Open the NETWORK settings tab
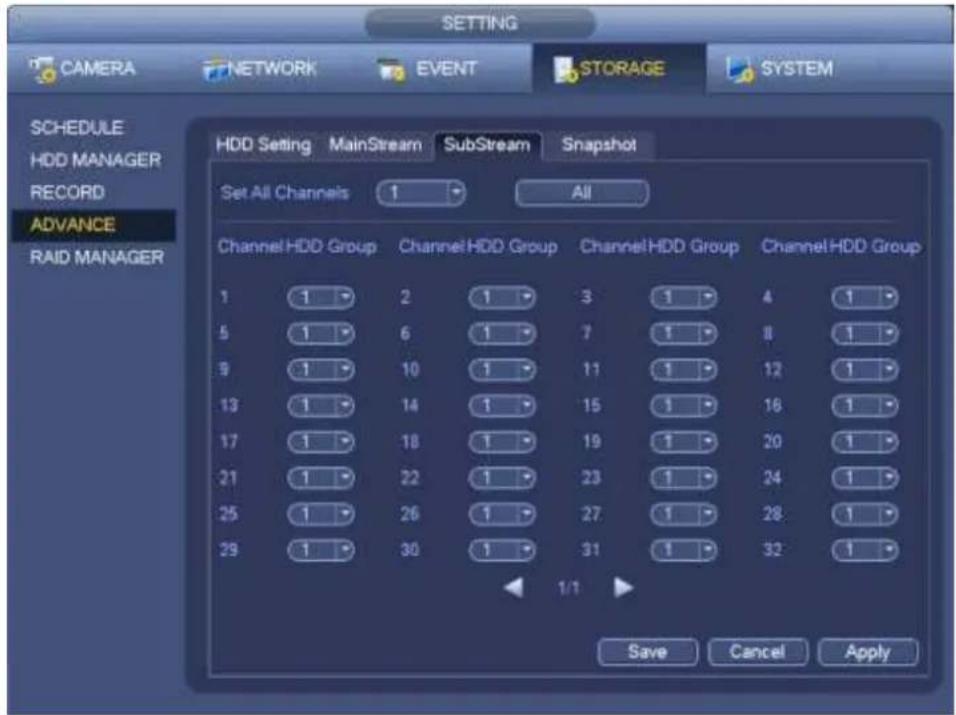 [x=260, y=68]
